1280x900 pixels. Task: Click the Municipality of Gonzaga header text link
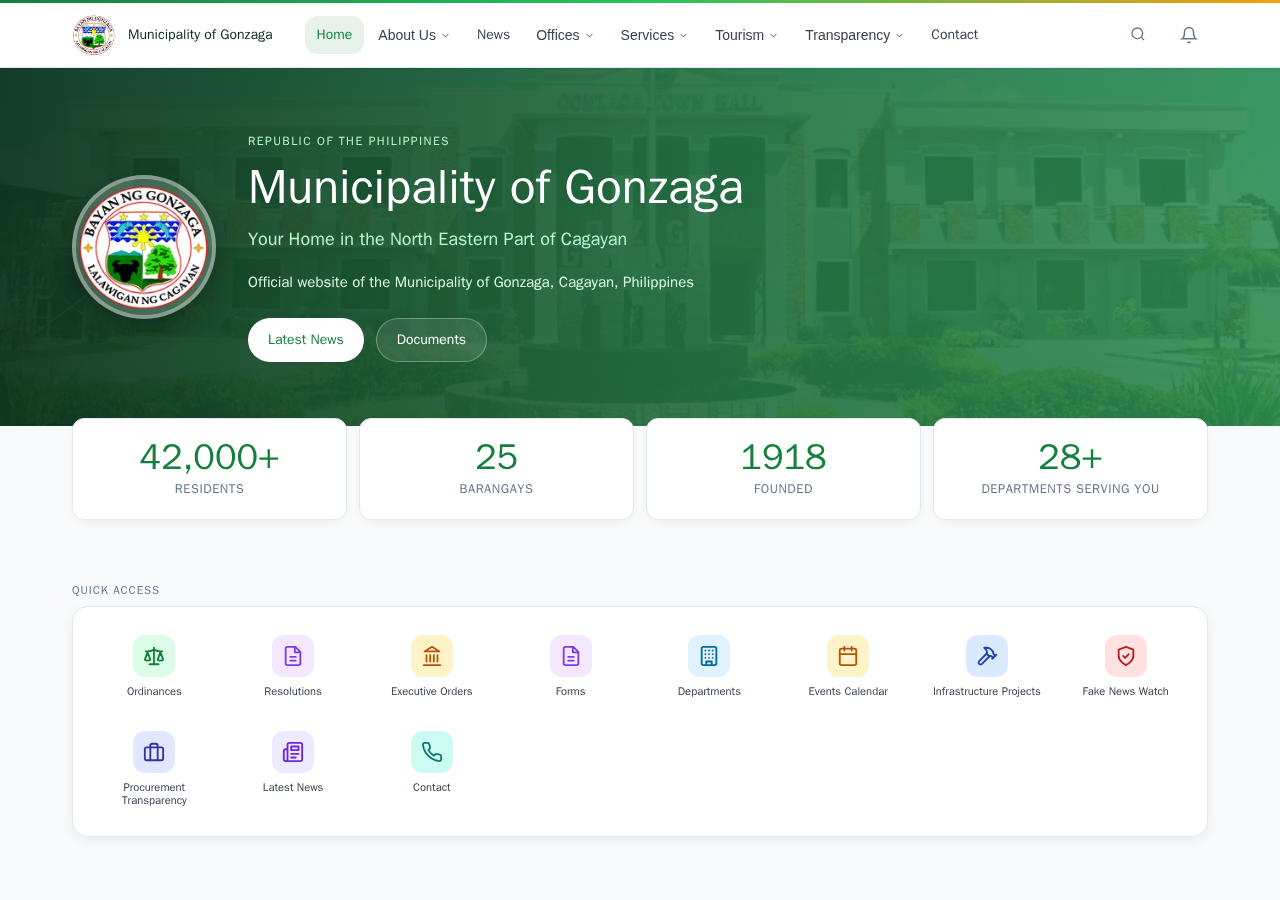coord(200,35)
